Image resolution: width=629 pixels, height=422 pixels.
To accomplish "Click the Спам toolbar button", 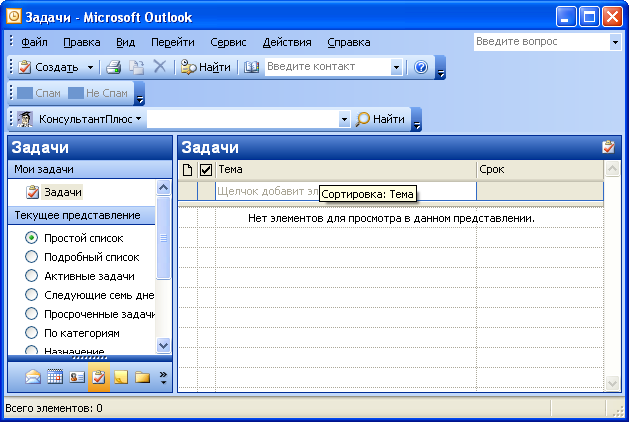I will [x=39, y=93].
